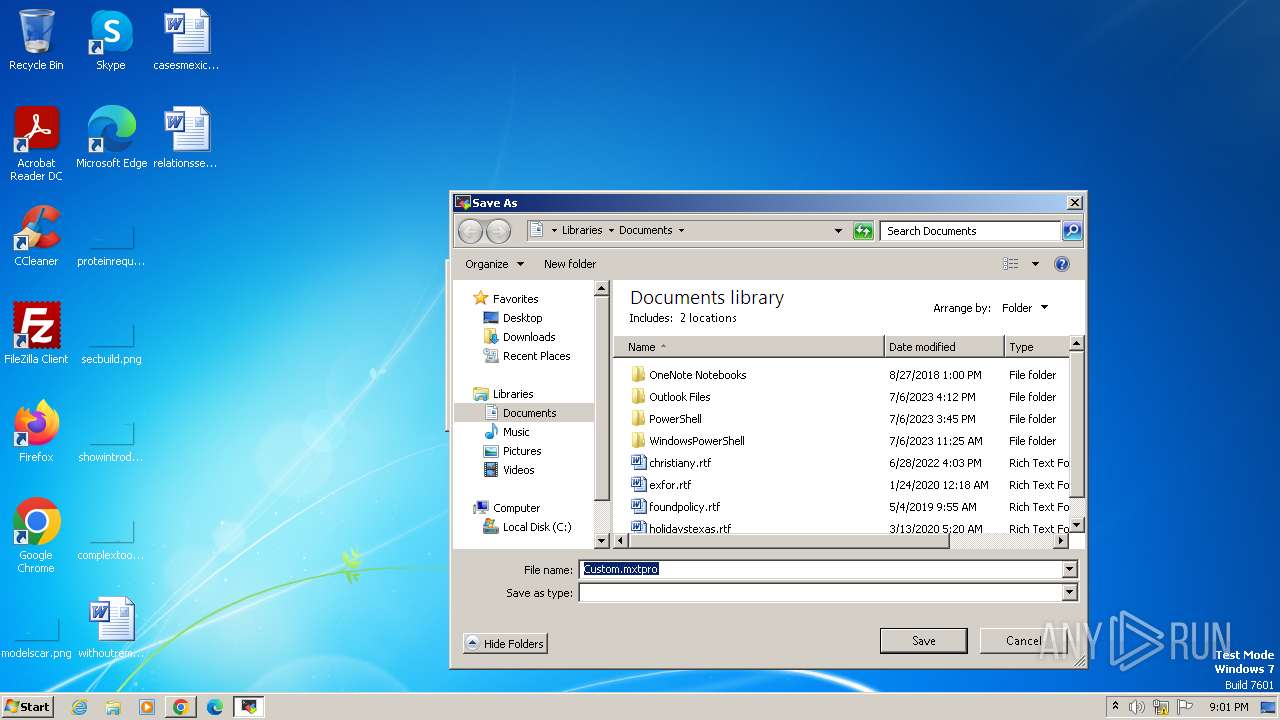Expand the Libraries breadcrumb arrow
The image size is (1280, 720).
point(611,231)
